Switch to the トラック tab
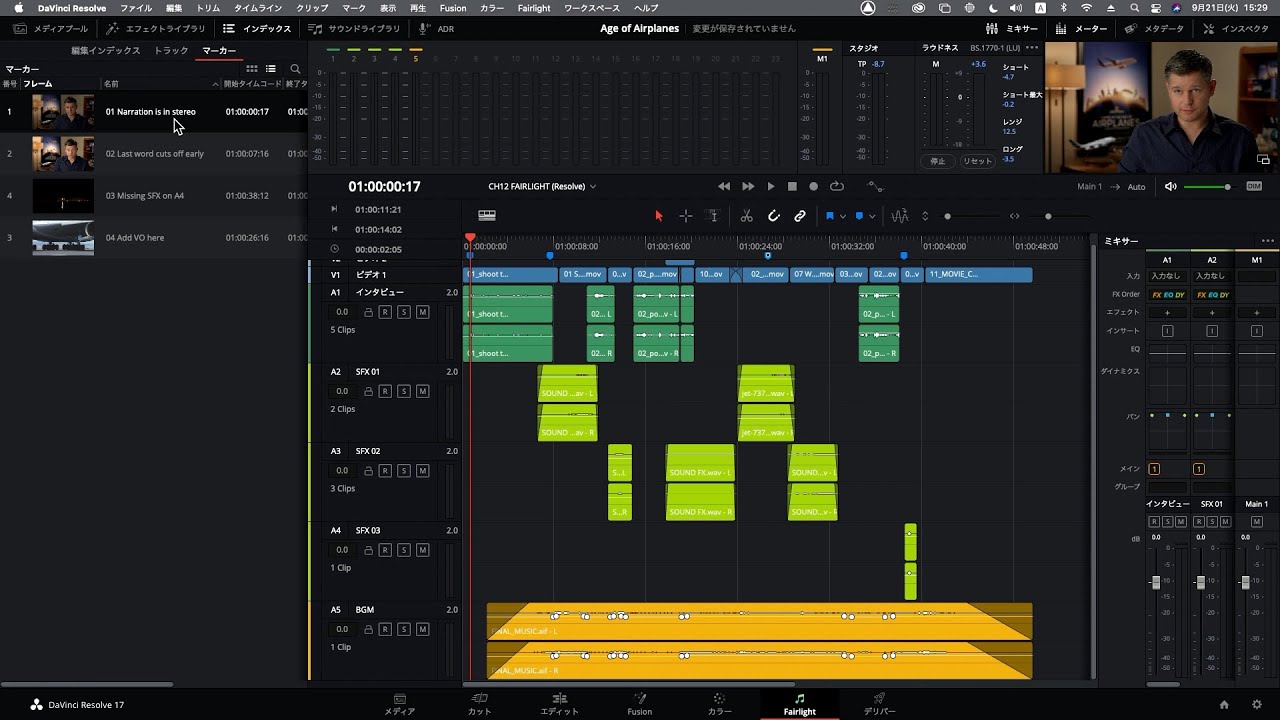The image size is (1280, 720). tap(170, 49)
